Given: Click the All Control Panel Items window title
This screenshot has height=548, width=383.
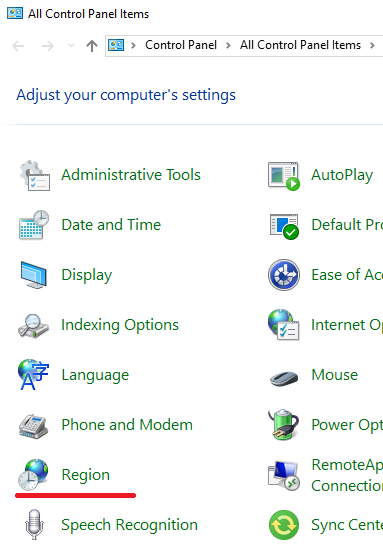Looking at the screenshot, I should coord(88,14).
